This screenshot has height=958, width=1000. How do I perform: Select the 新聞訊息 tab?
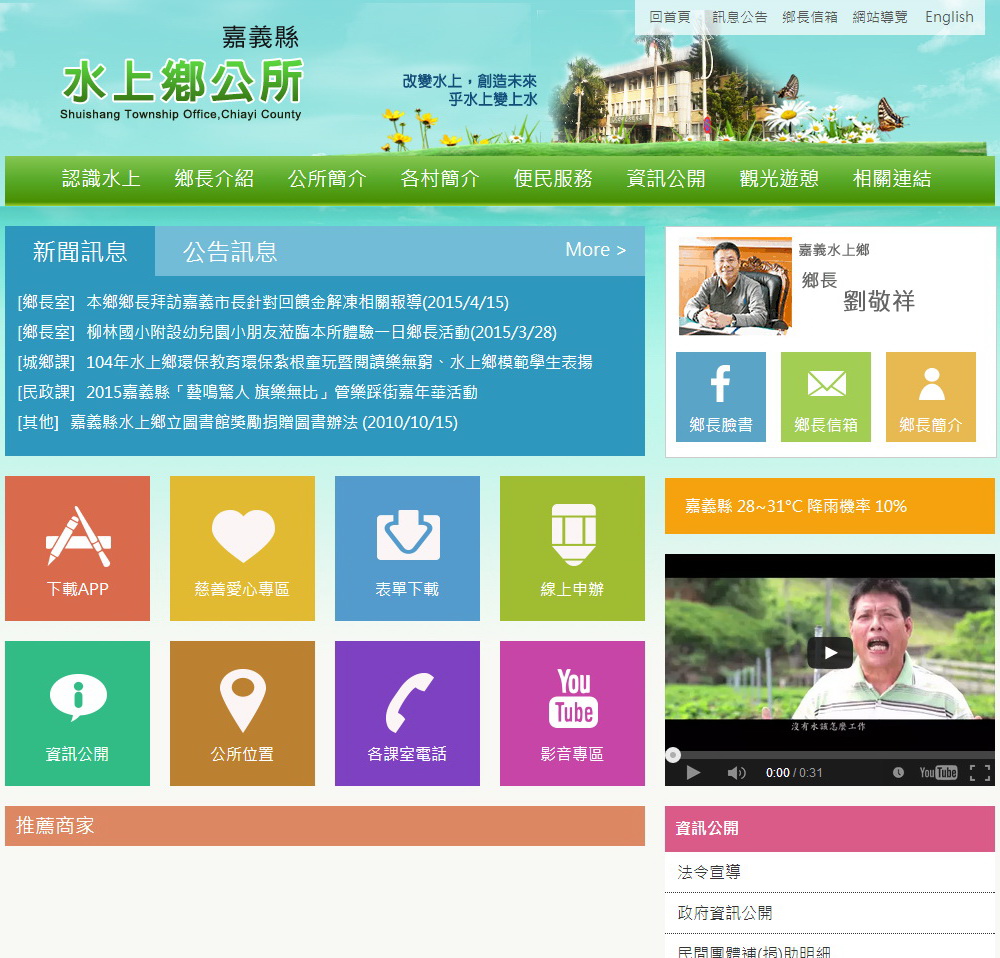point(80,251)
